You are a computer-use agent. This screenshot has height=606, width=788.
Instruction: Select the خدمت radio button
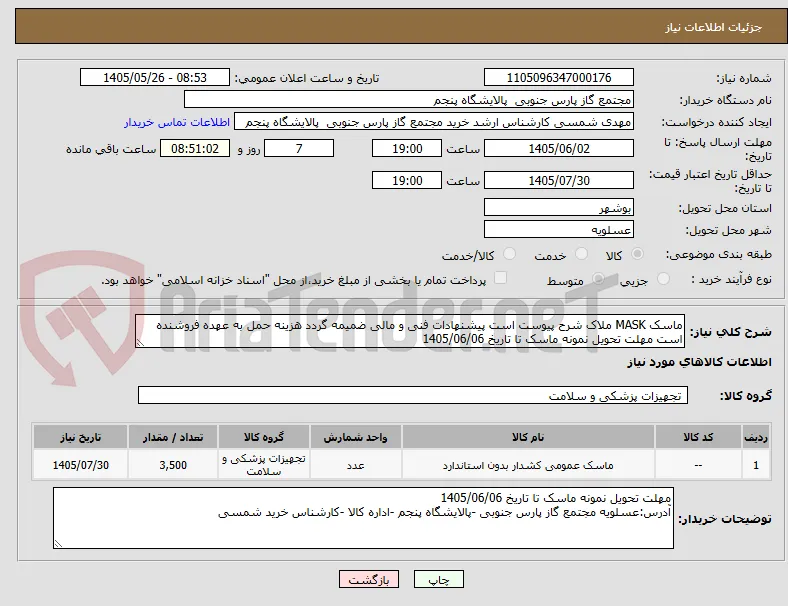tap(581, 254)
